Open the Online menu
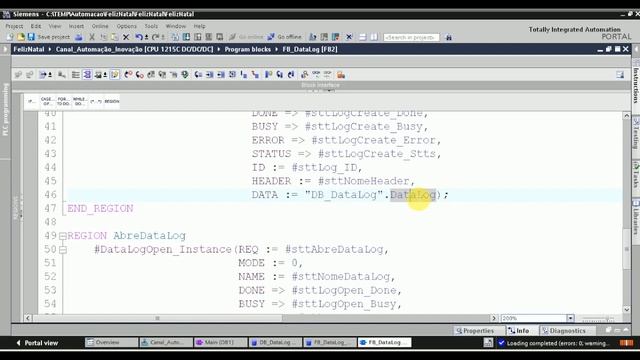Image resolution: width=640 pixels, height=360 pixels. click(100, 26)
